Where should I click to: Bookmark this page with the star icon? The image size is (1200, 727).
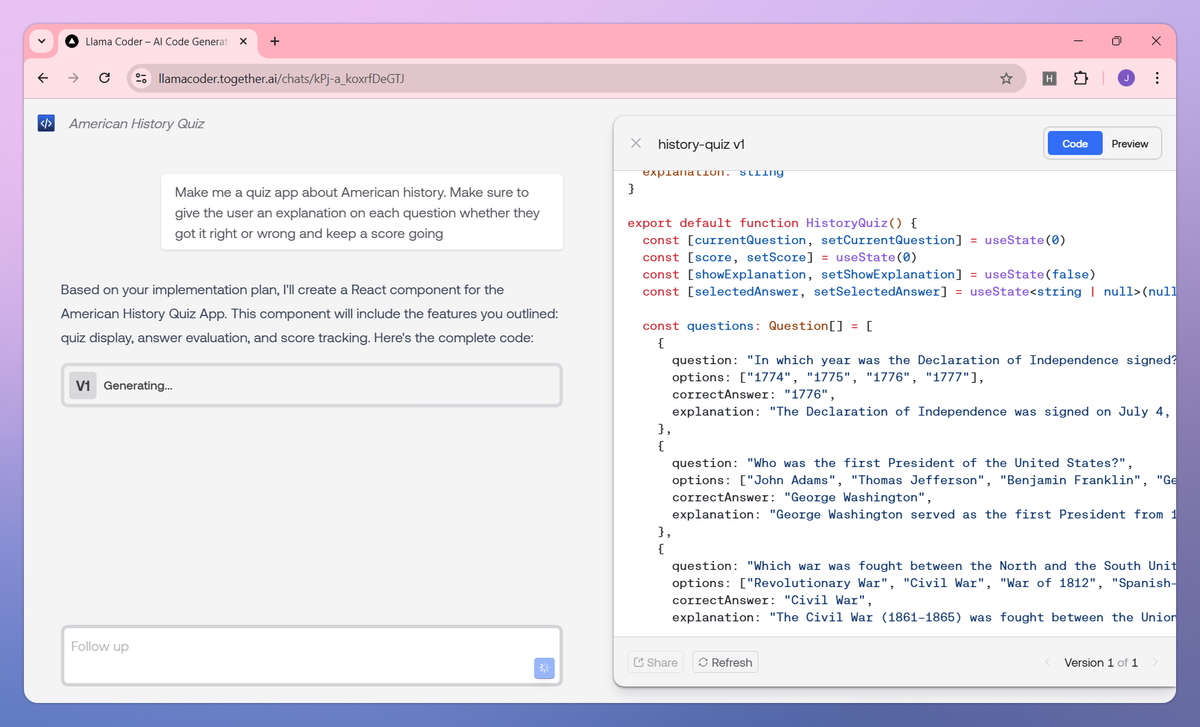(1006, 78)
